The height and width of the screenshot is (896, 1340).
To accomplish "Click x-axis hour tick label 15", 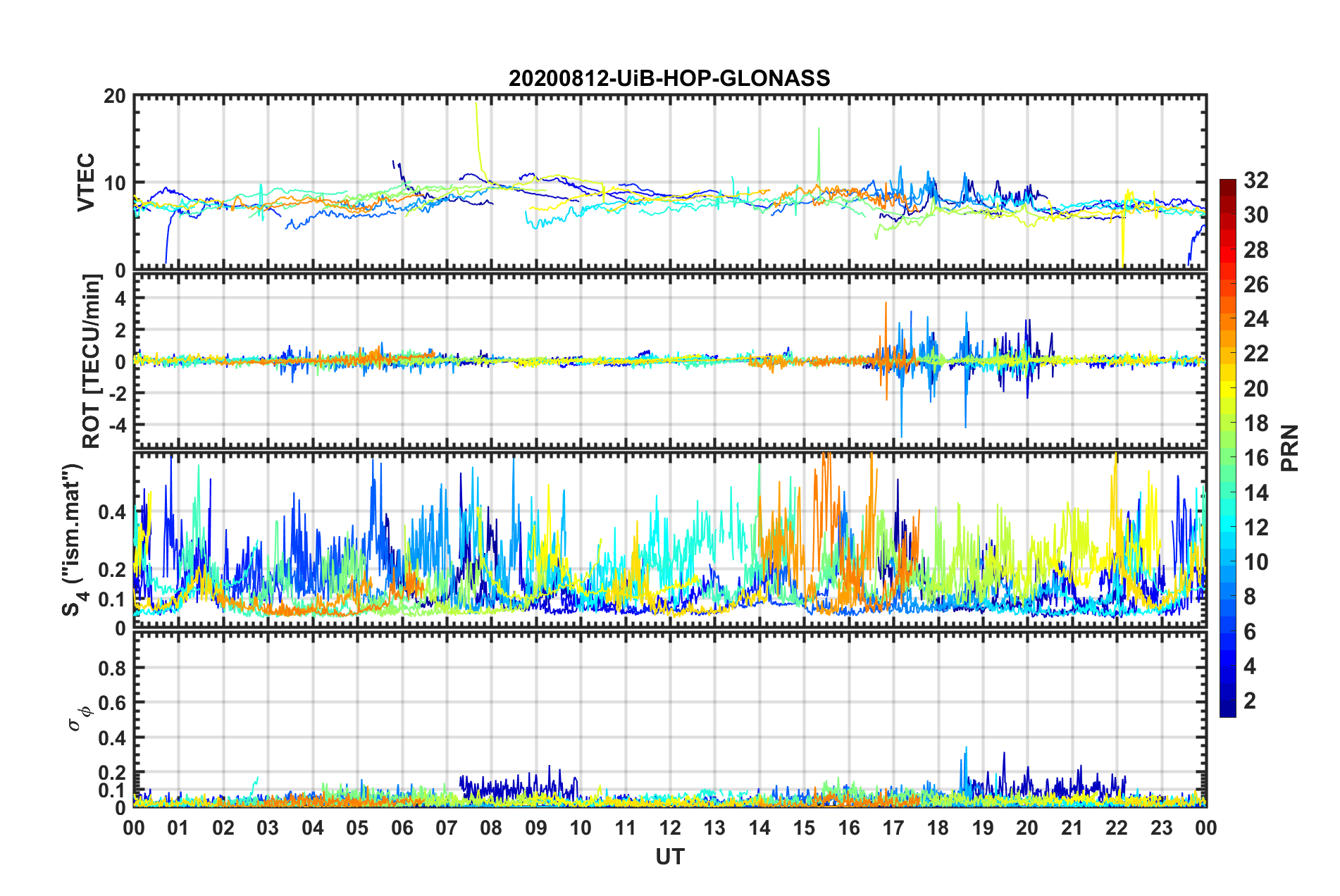I will click(804, 828).
